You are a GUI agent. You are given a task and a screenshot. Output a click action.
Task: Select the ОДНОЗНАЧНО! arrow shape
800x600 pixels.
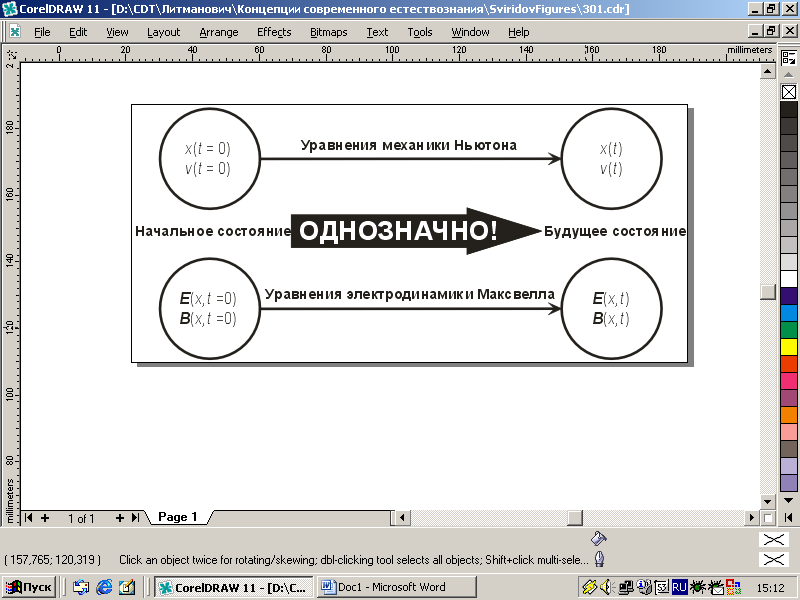(415, 231)
